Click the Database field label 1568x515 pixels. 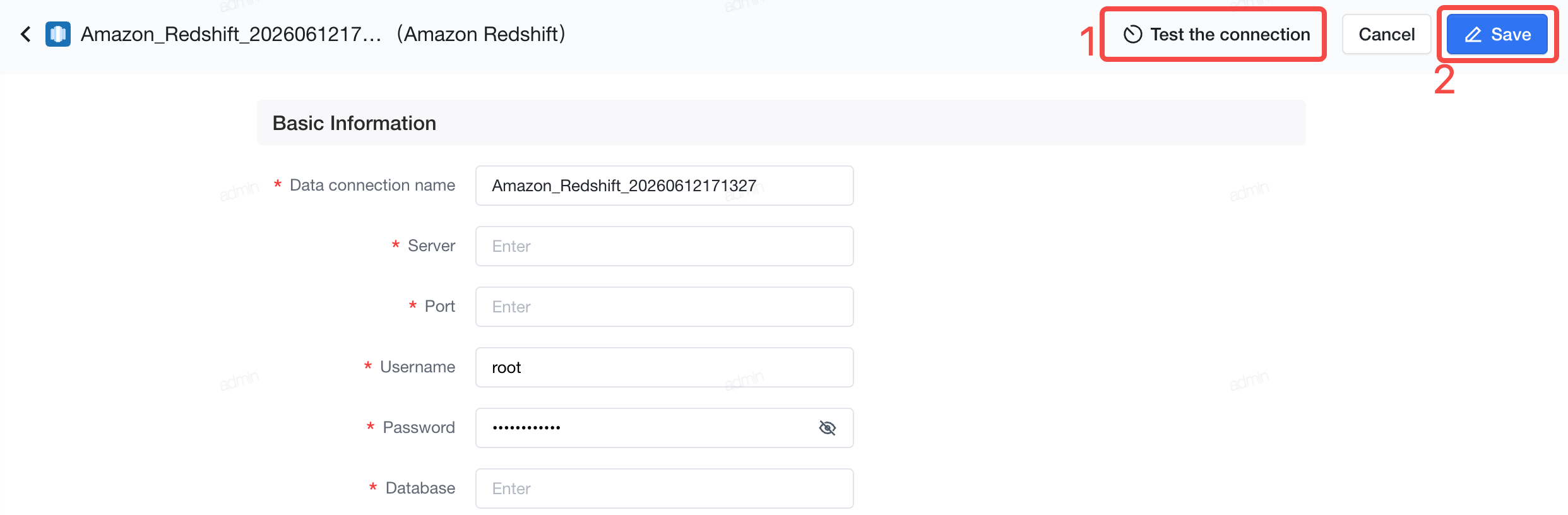coord(420,488)
